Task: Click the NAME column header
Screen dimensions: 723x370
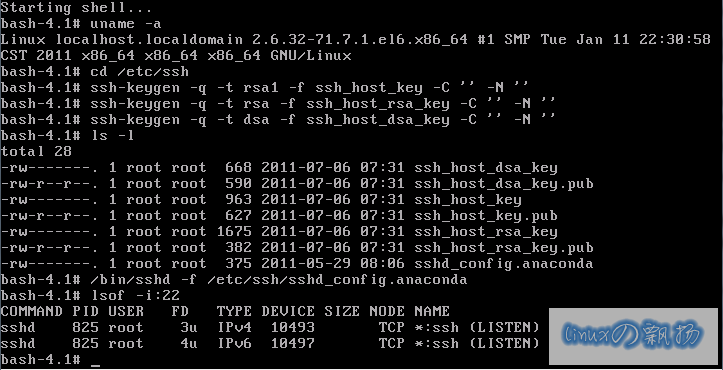Action: tap(432, 311)
